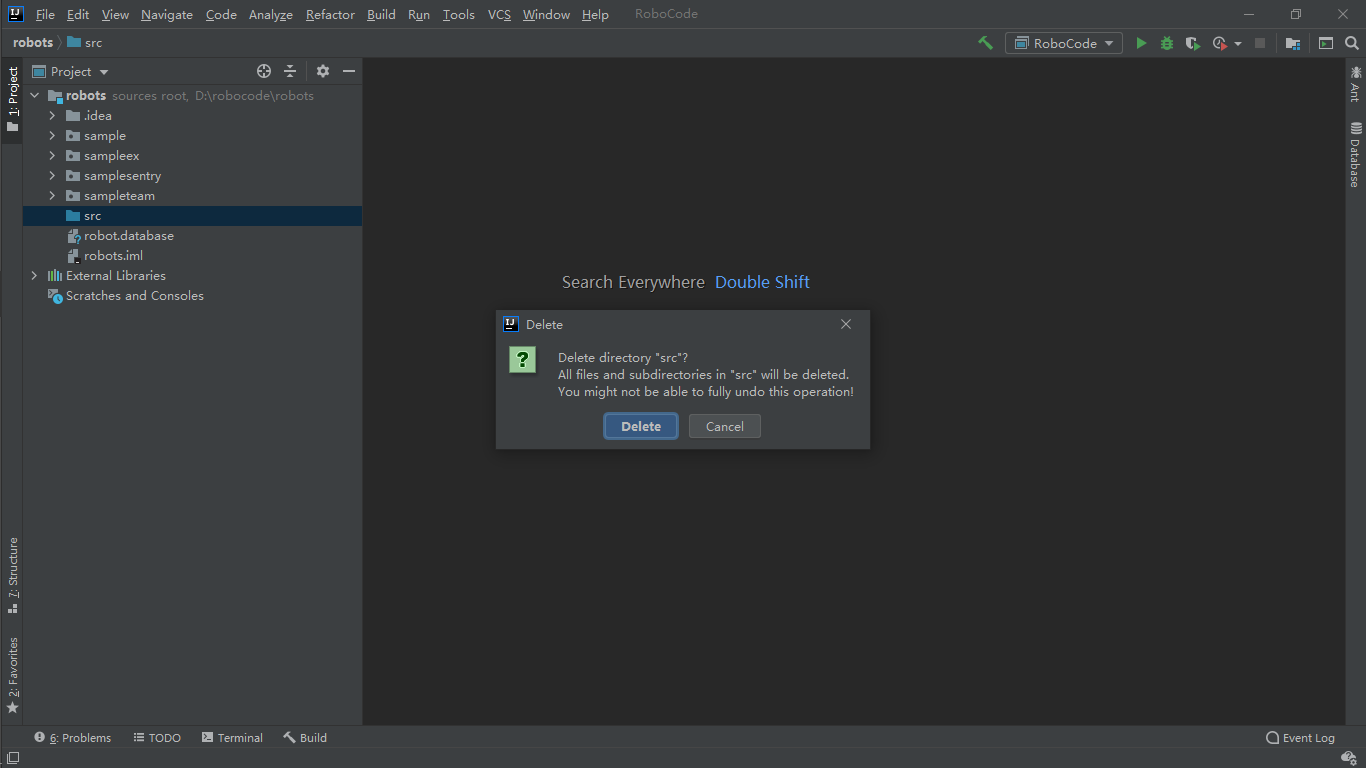Collapse the robots root node
Screen dimensions: 1366x768
(x=35, y=96)
